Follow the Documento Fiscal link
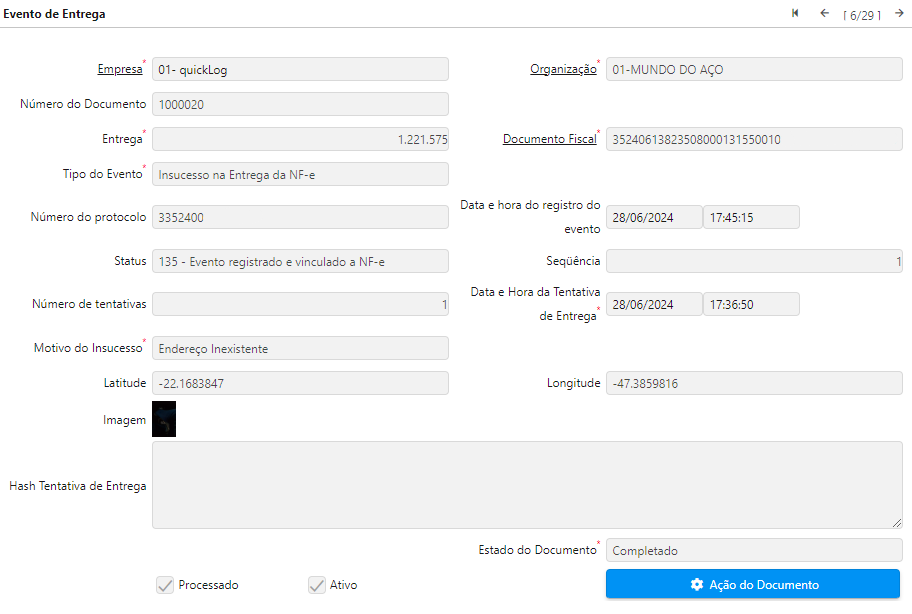The height and width of the screenshot is (614, 912). (x=549, y=139)
